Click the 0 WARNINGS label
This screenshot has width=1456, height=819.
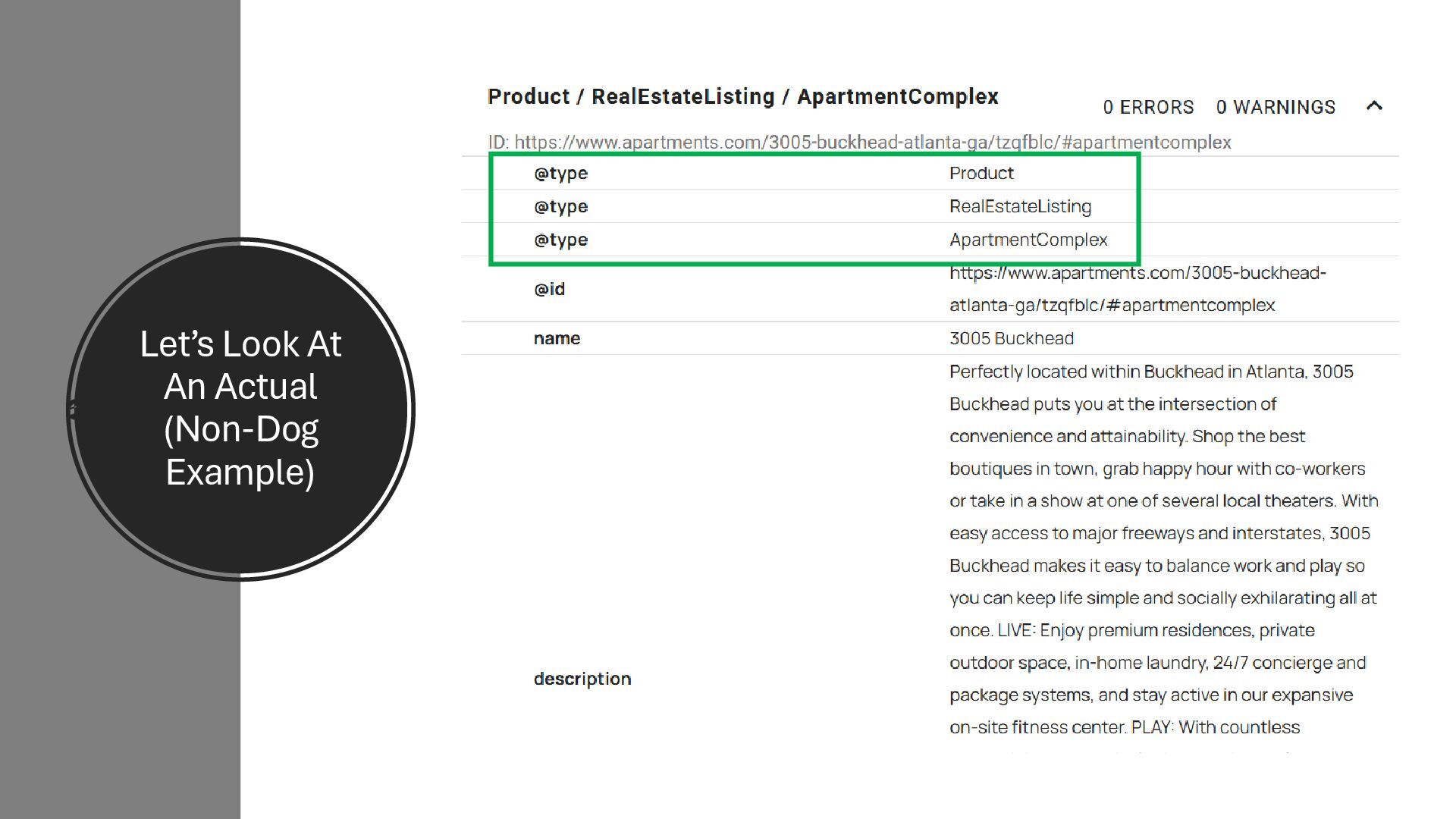point(1276,107)
